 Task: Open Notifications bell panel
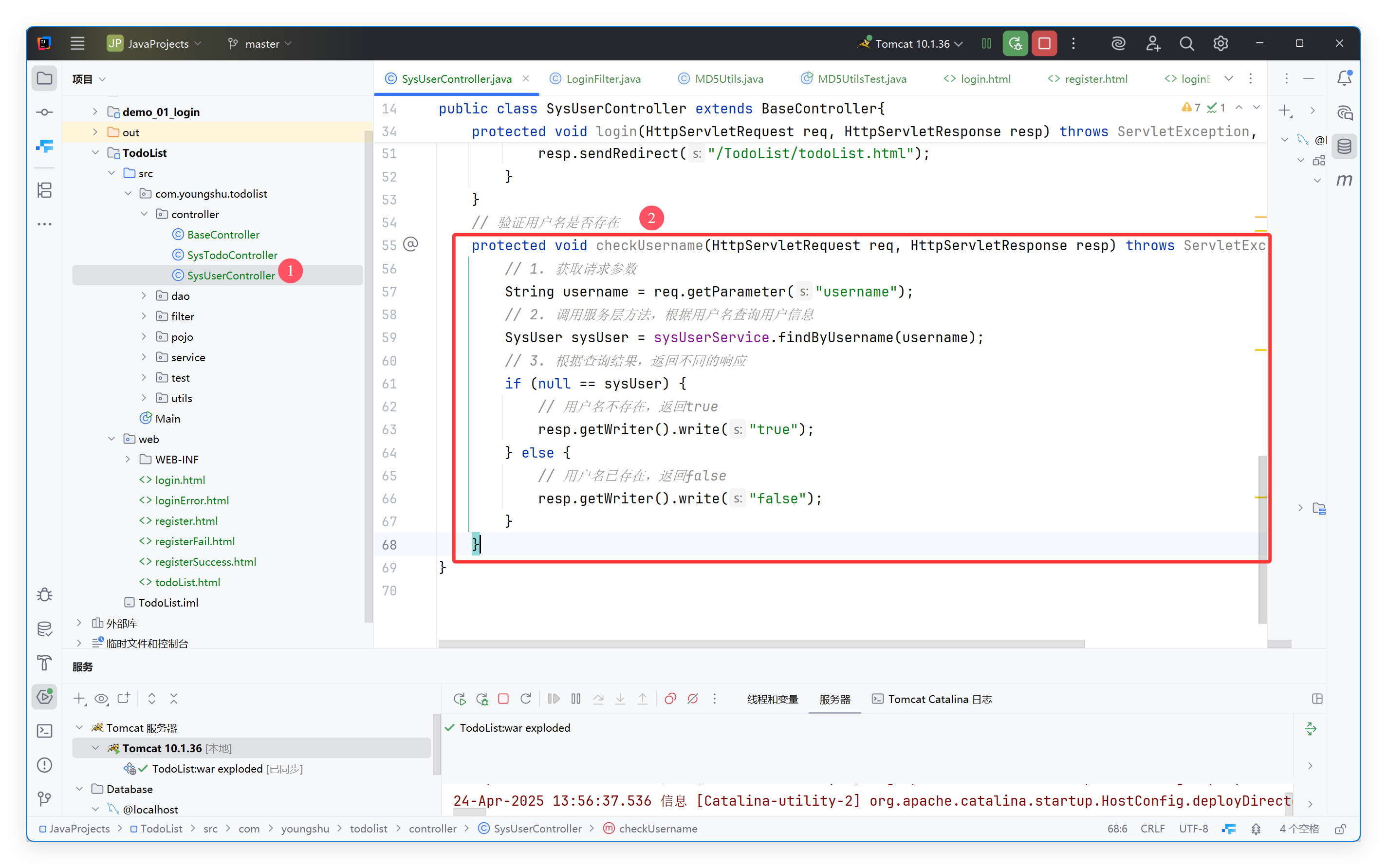1344,78
